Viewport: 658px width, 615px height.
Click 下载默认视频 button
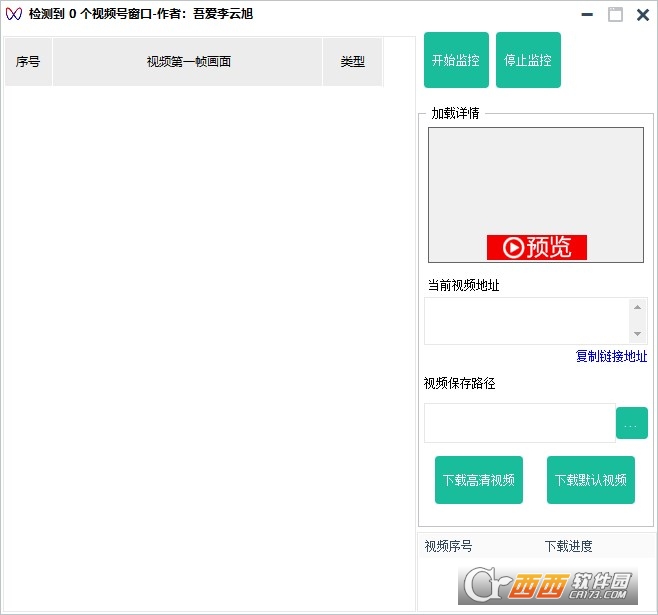(590, 480)
